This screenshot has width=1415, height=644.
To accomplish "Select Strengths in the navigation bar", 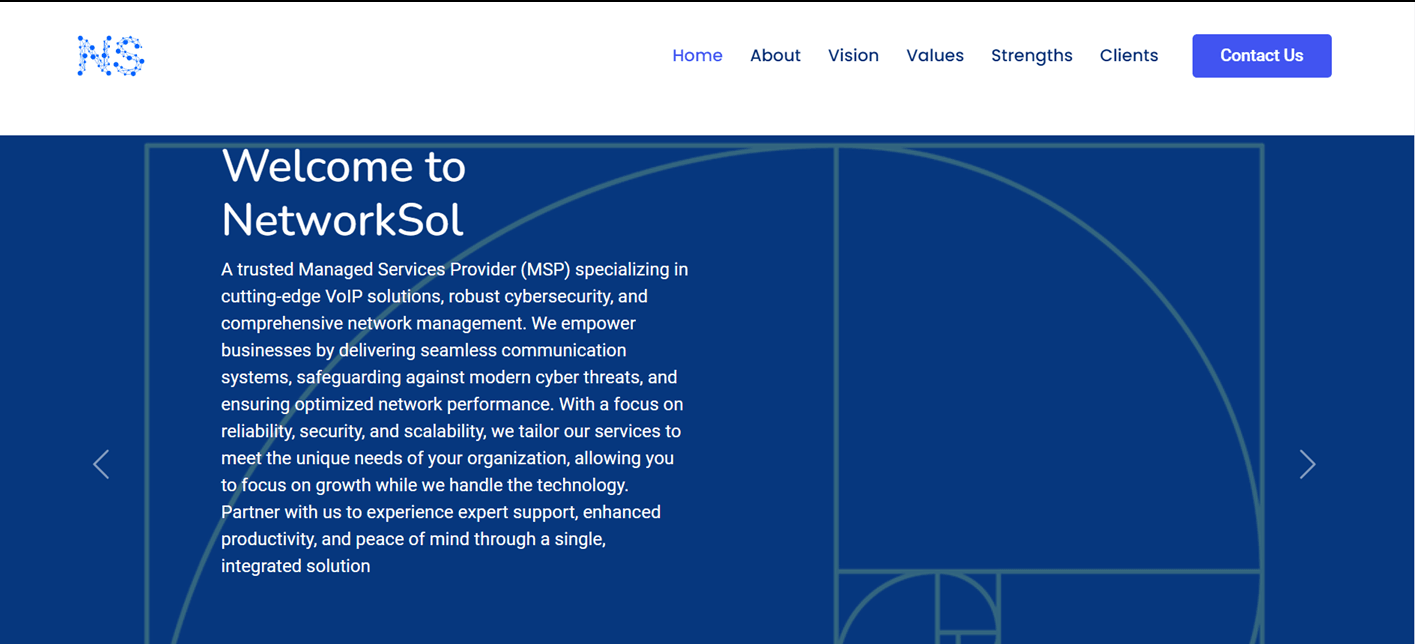I will tap(1032, 56).
